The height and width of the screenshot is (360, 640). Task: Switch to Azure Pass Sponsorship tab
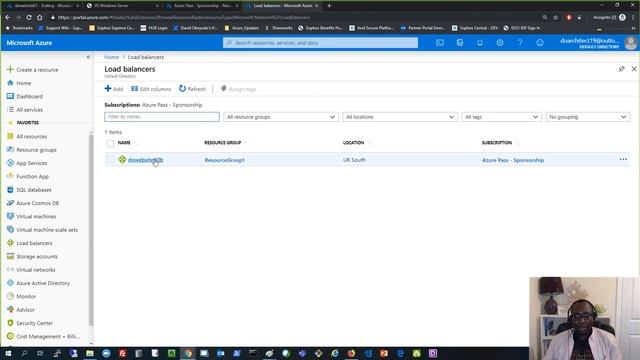click(x=202, y=6)
